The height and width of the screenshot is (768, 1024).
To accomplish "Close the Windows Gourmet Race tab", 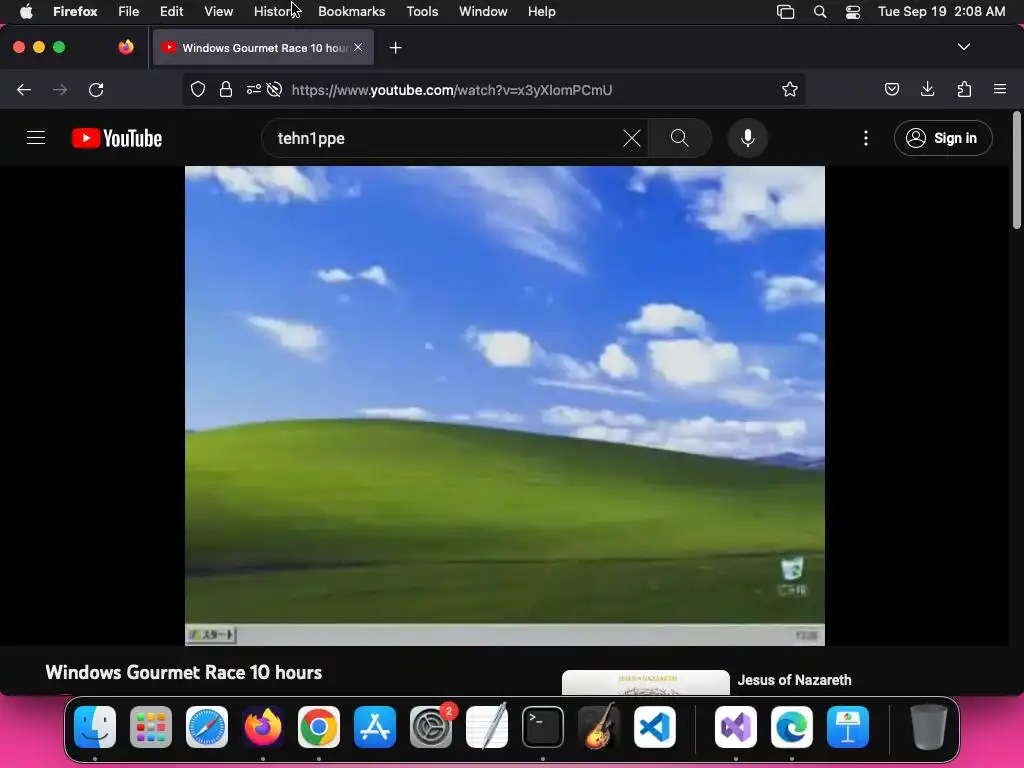I will pyautogui.click(x=358, y=47).
